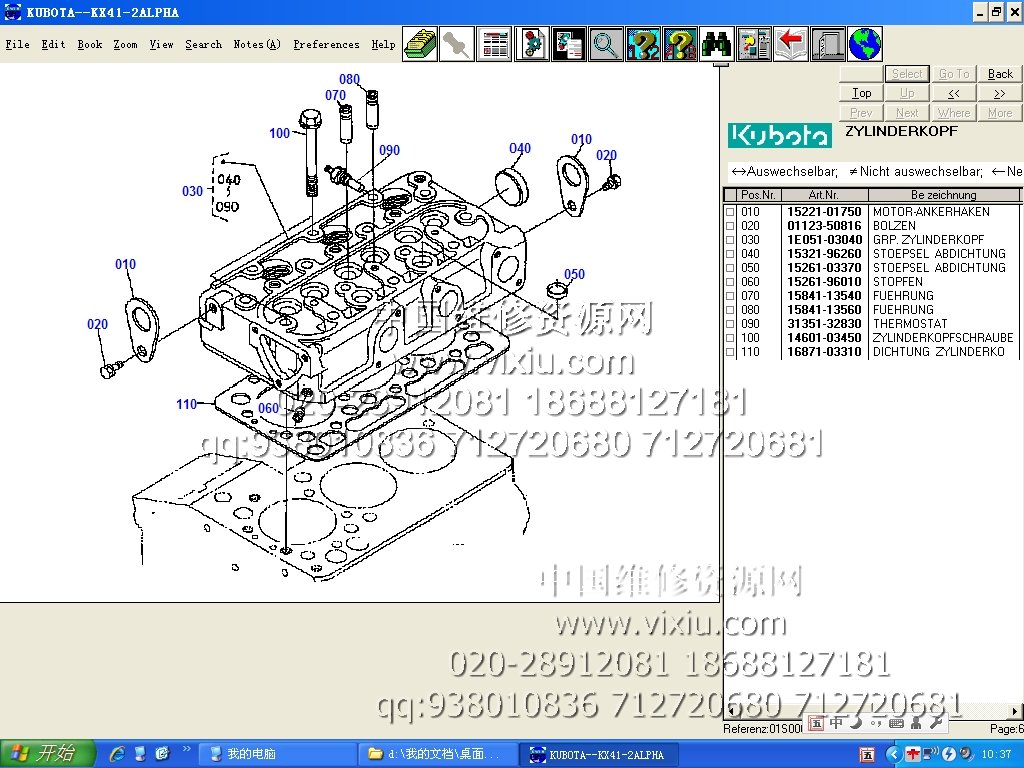Click the stacked index cards icon
Image resolution: width=1024 pixels, height=768 pixels.
[x=420, y=44]
